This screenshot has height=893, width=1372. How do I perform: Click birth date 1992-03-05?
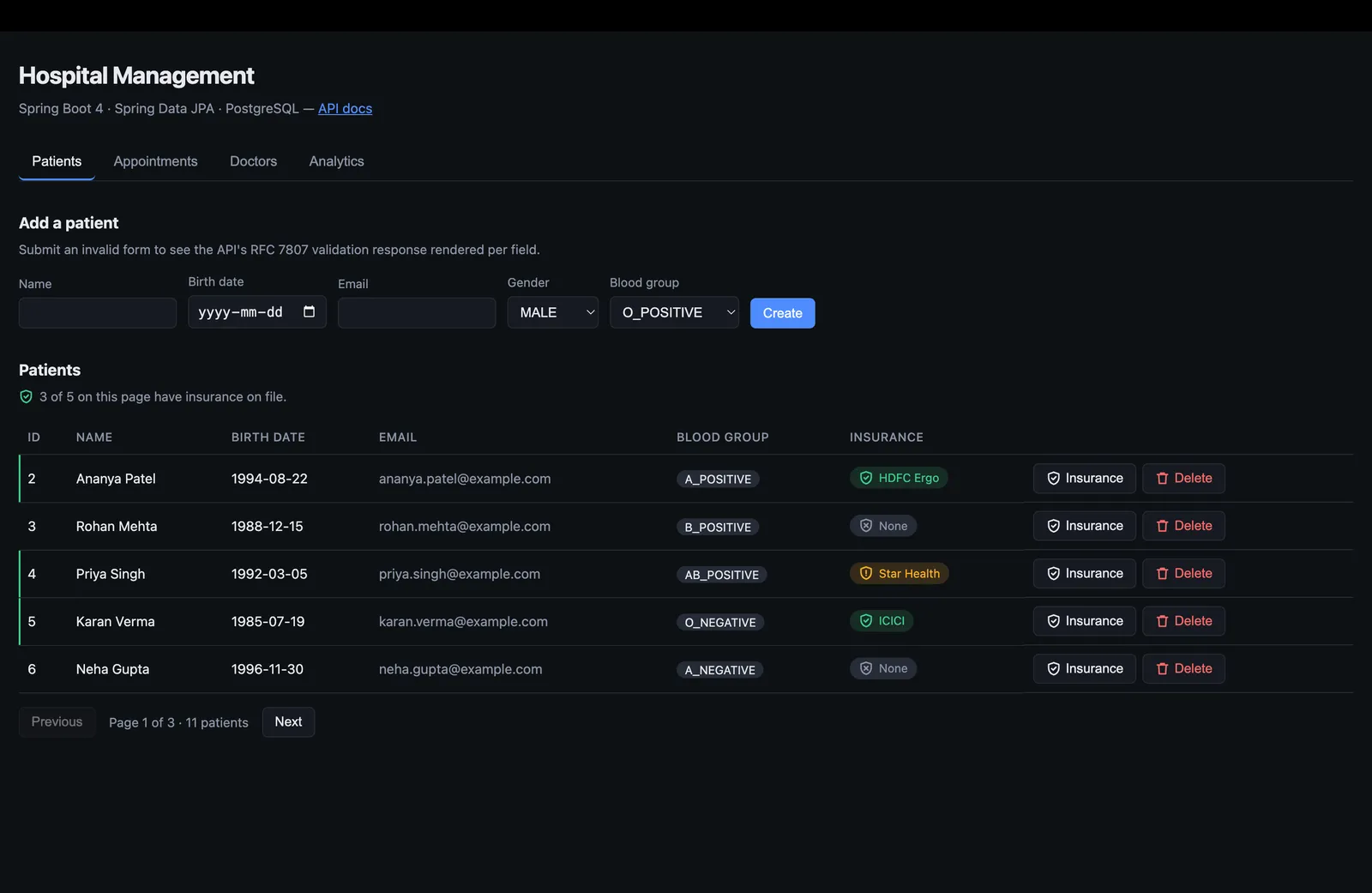pos(269,574)
